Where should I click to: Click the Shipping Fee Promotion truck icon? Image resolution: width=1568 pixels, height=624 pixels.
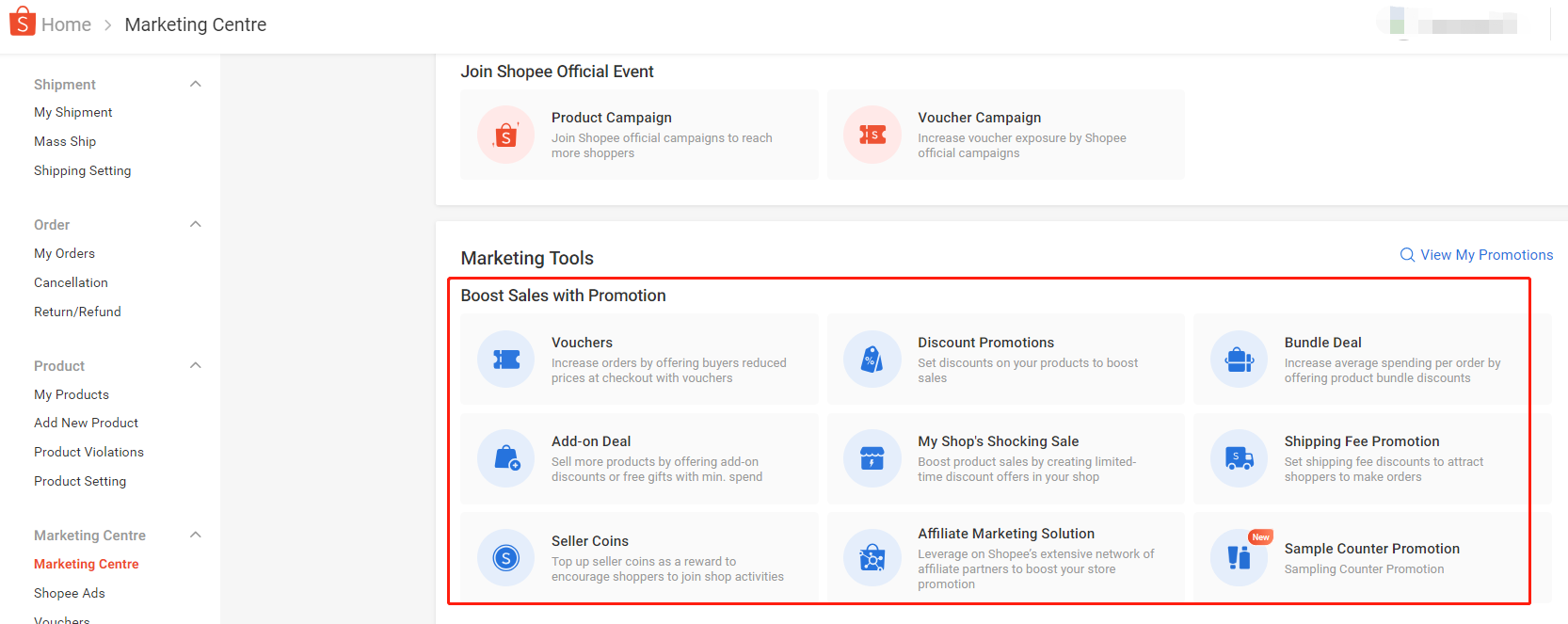pyautogui.click(x=1240, y=458)
